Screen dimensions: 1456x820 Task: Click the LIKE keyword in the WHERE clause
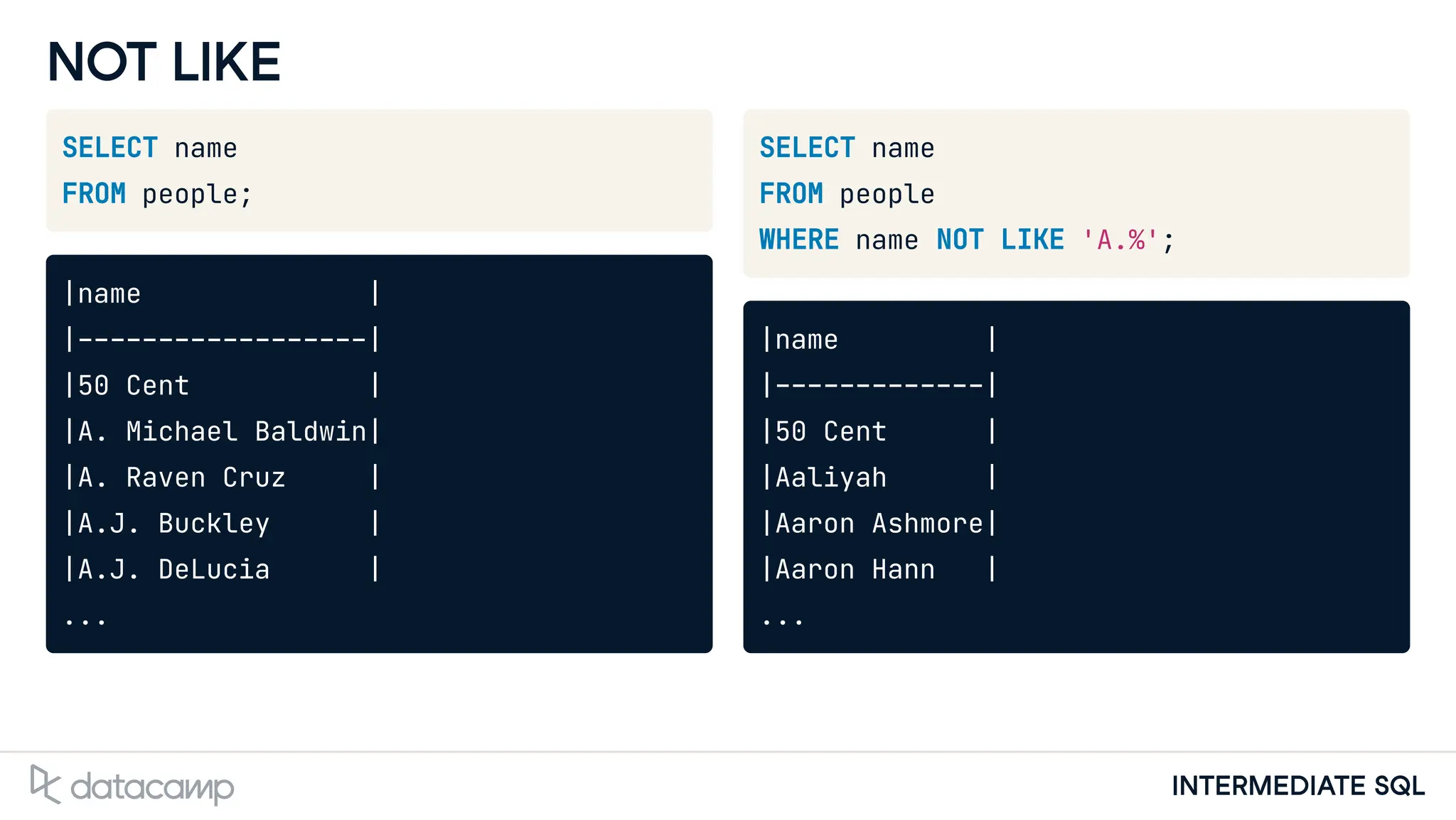(x=1032, y=240)
